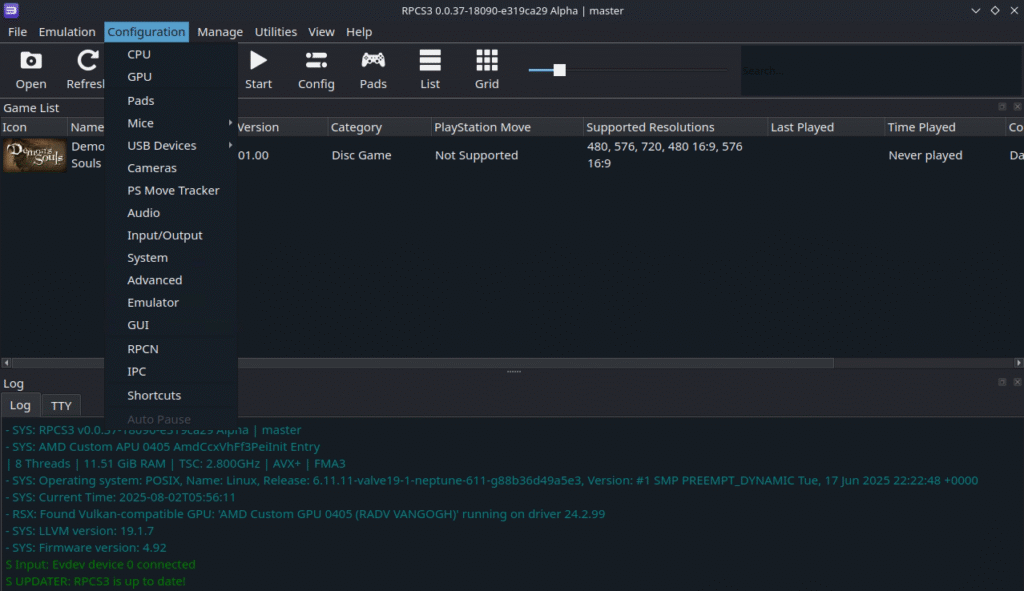The width and height of the screenshot is (1024, 591).
Task: Click the 'Not Supported' cell
Action: pos(476,155)
